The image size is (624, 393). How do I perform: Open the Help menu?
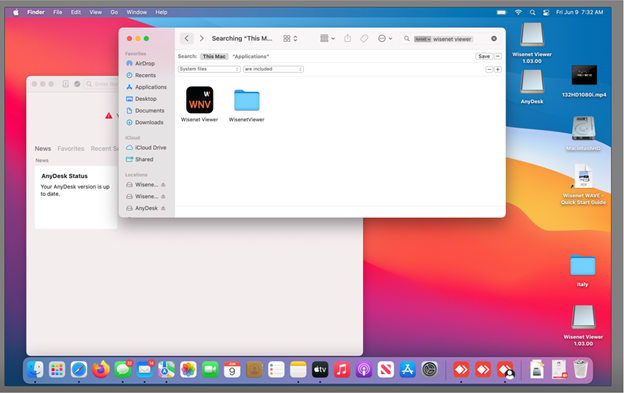[x=161, y=12]
